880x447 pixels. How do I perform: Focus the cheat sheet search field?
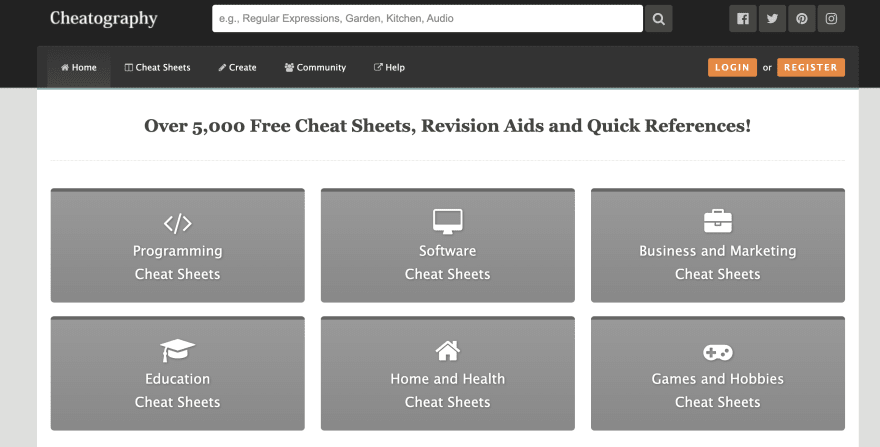click(427, 19)
